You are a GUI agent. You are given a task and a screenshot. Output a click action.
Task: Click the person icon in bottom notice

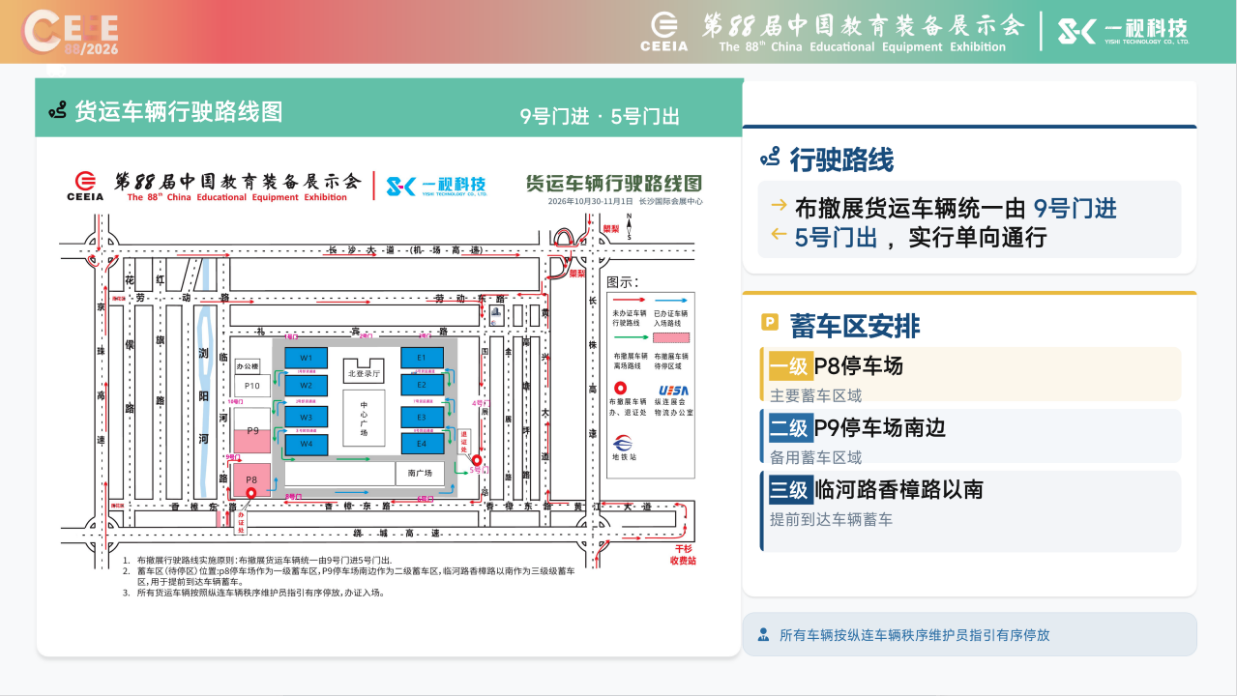coord(764,634)
